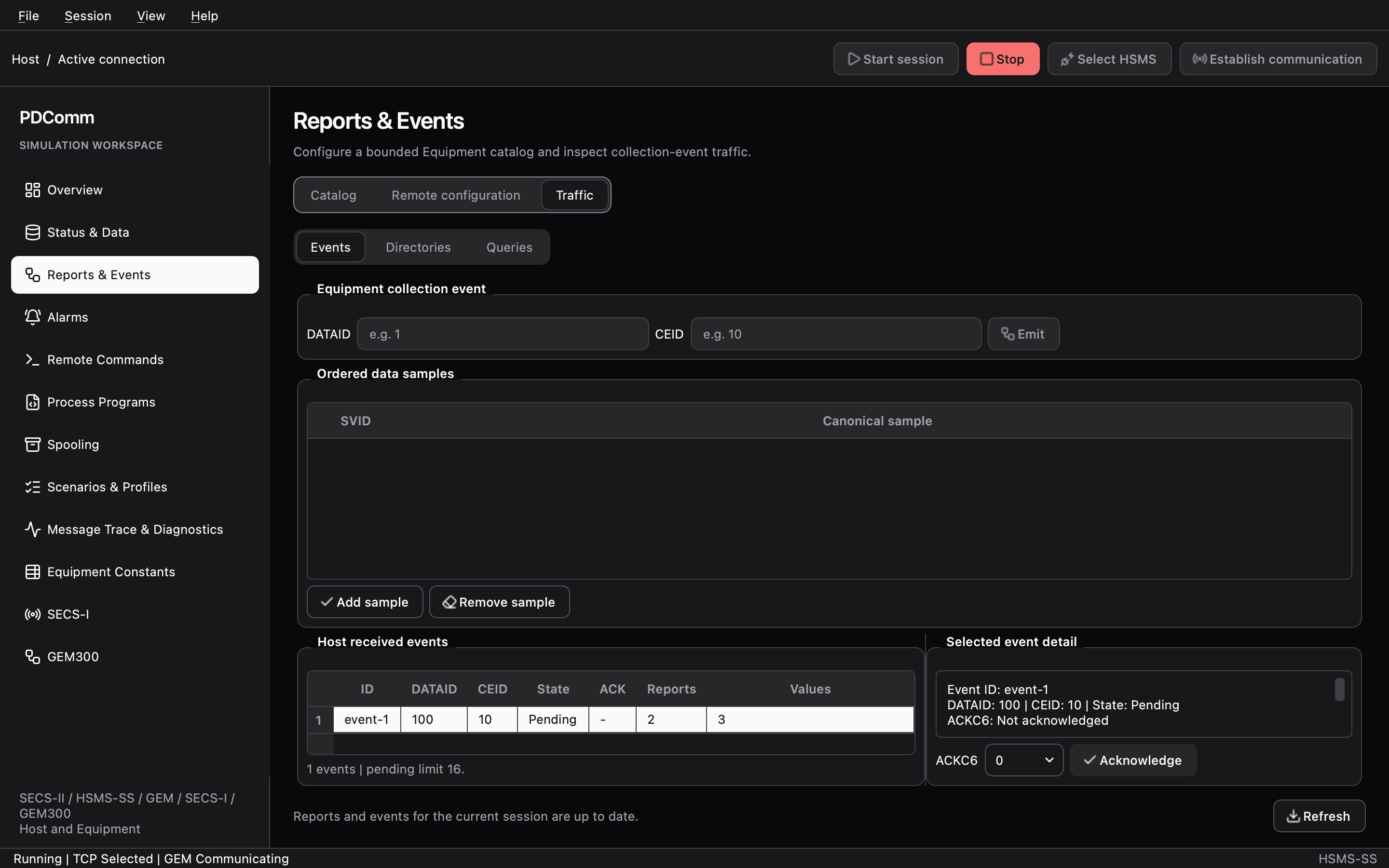1389x868 pixels.
Task: Open the View menu
Action: tap(151, 15)
